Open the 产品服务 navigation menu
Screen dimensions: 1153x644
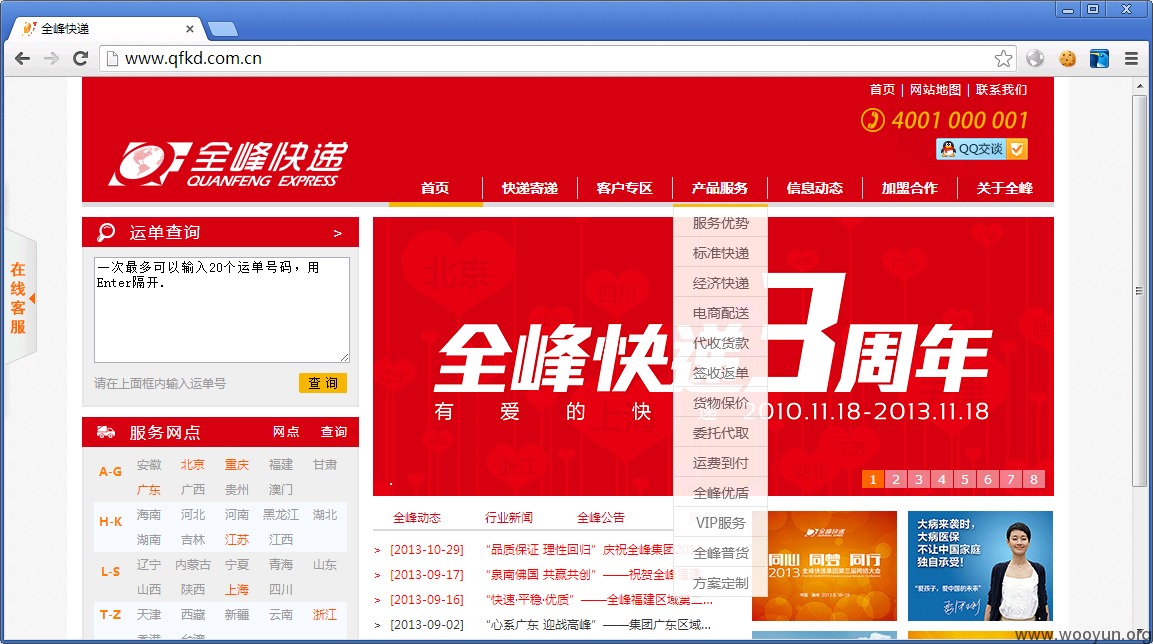click(719, 188)
